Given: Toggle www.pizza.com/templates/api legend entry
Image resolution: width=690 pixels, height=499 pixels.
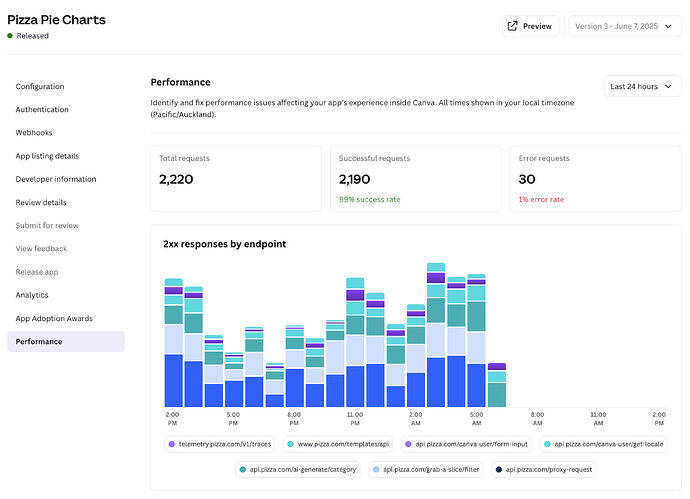Looking at the screenshot, I should click(338, 444).
